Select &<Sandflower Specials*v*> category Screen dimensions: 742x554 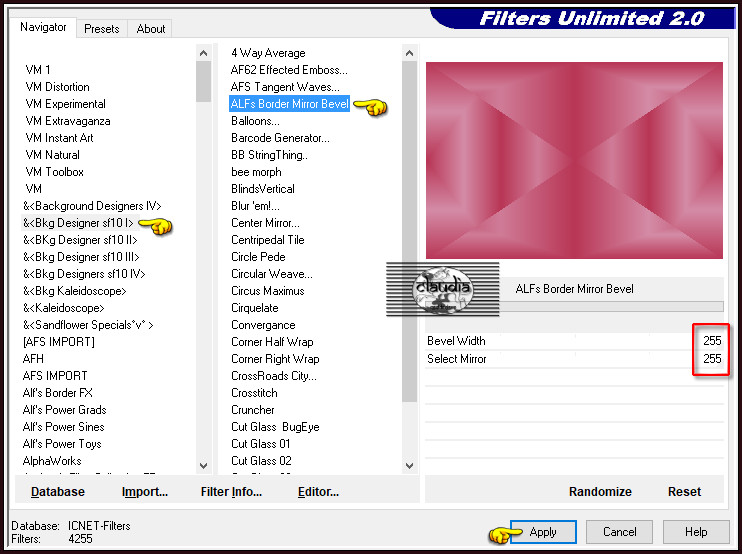pos(88,325)
